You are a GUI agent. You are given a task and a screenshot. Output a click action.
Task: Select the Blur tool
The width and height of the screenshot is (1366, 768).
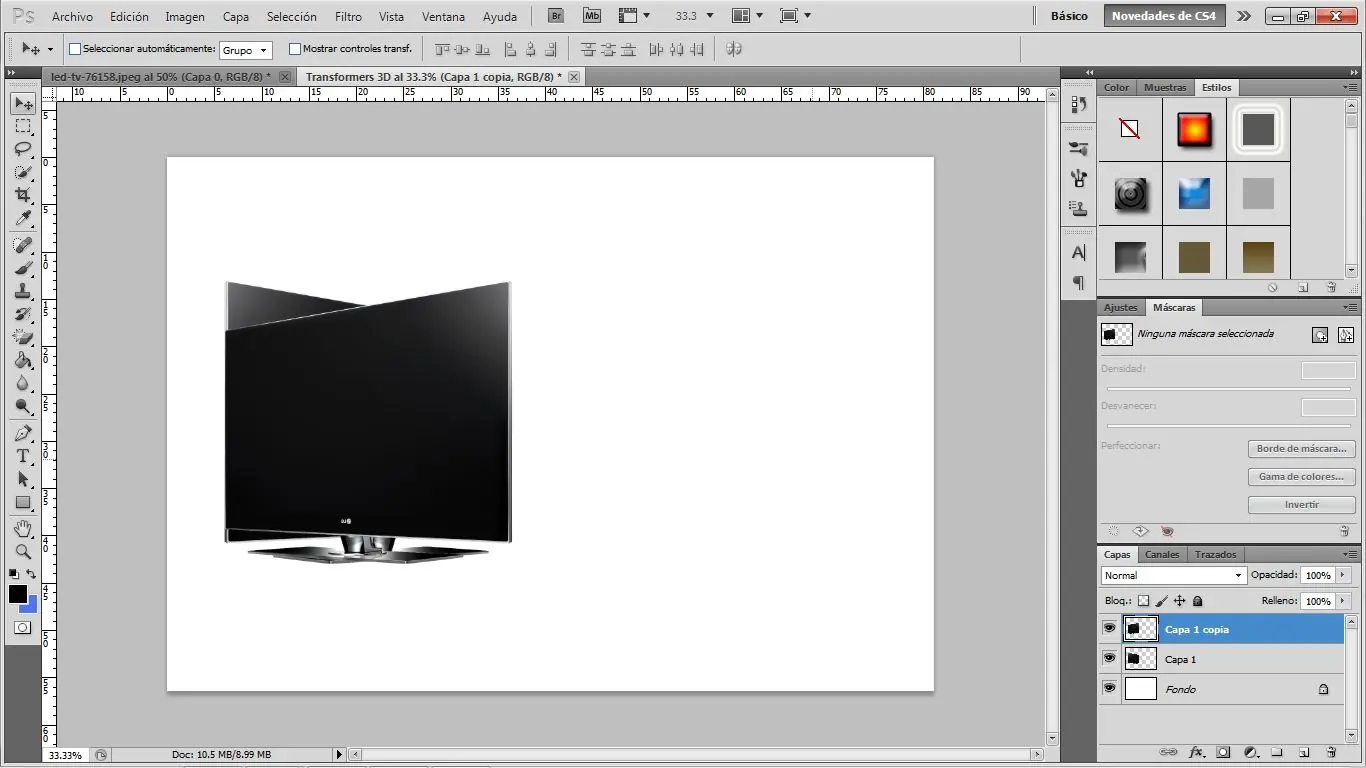(x=23, y=383)
